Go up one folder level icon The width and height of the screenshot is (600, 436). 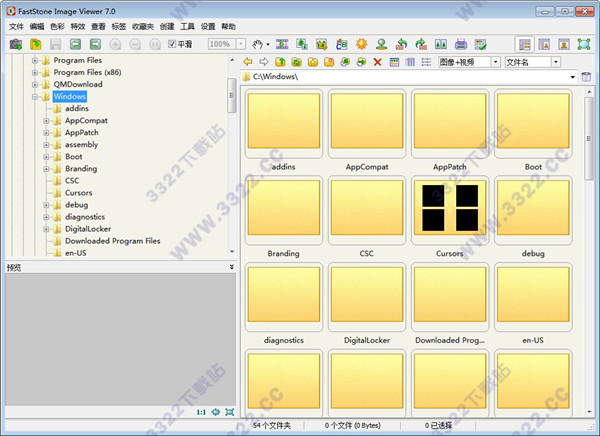point(280,62)
